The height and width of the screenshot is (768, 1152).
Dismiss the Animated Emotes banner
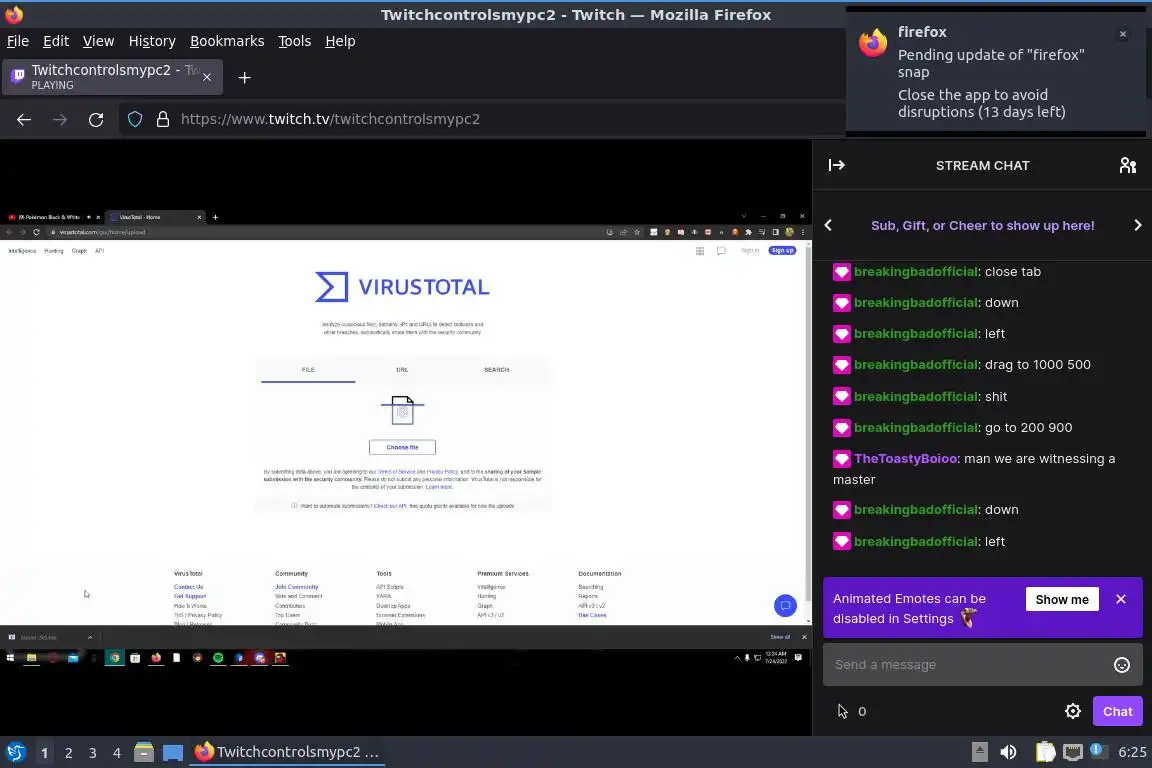point(1120,599)
